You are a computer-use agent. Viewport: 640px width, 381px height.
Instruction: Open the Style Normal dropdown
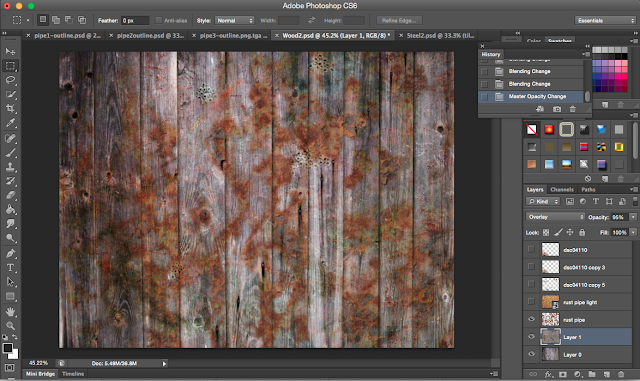pyautogui.click(x=234, y=20)
